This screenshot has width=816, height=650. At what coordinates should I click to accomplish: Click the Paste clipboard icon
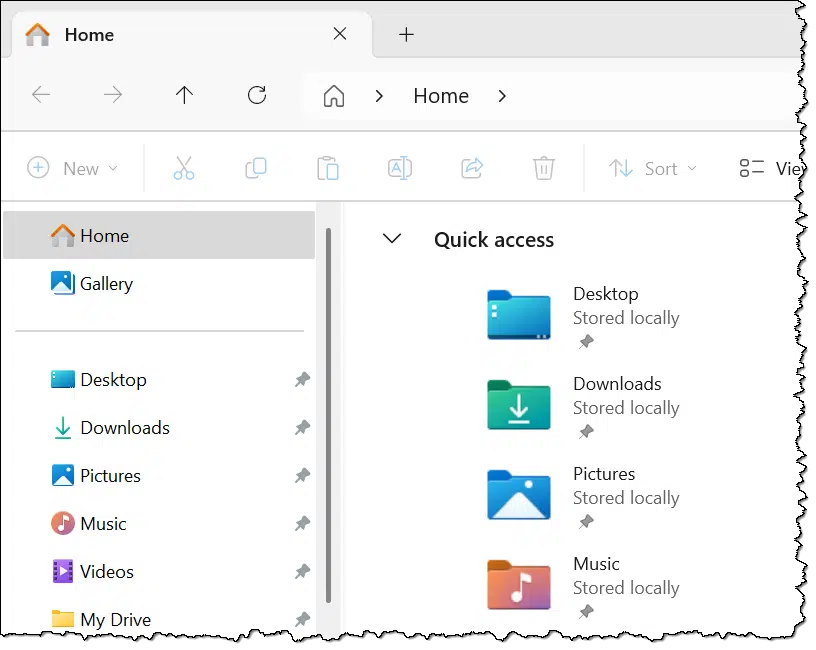pos(328,168)
